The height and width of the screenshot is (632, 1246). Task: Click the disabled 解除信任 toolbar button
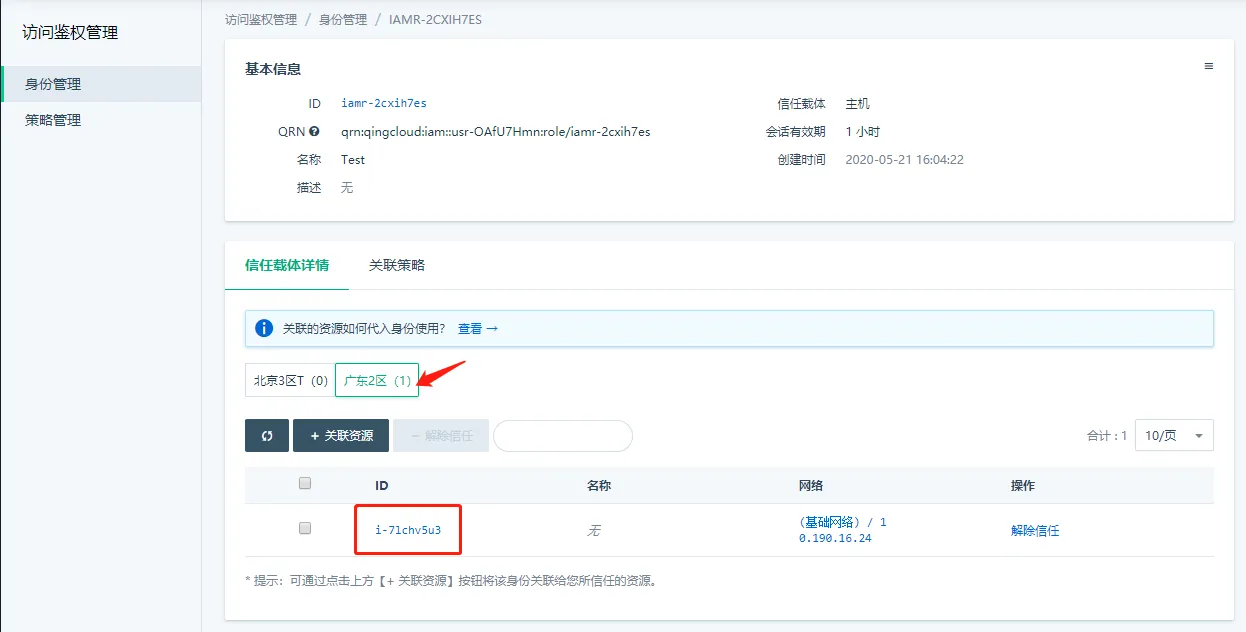[441, 436]
